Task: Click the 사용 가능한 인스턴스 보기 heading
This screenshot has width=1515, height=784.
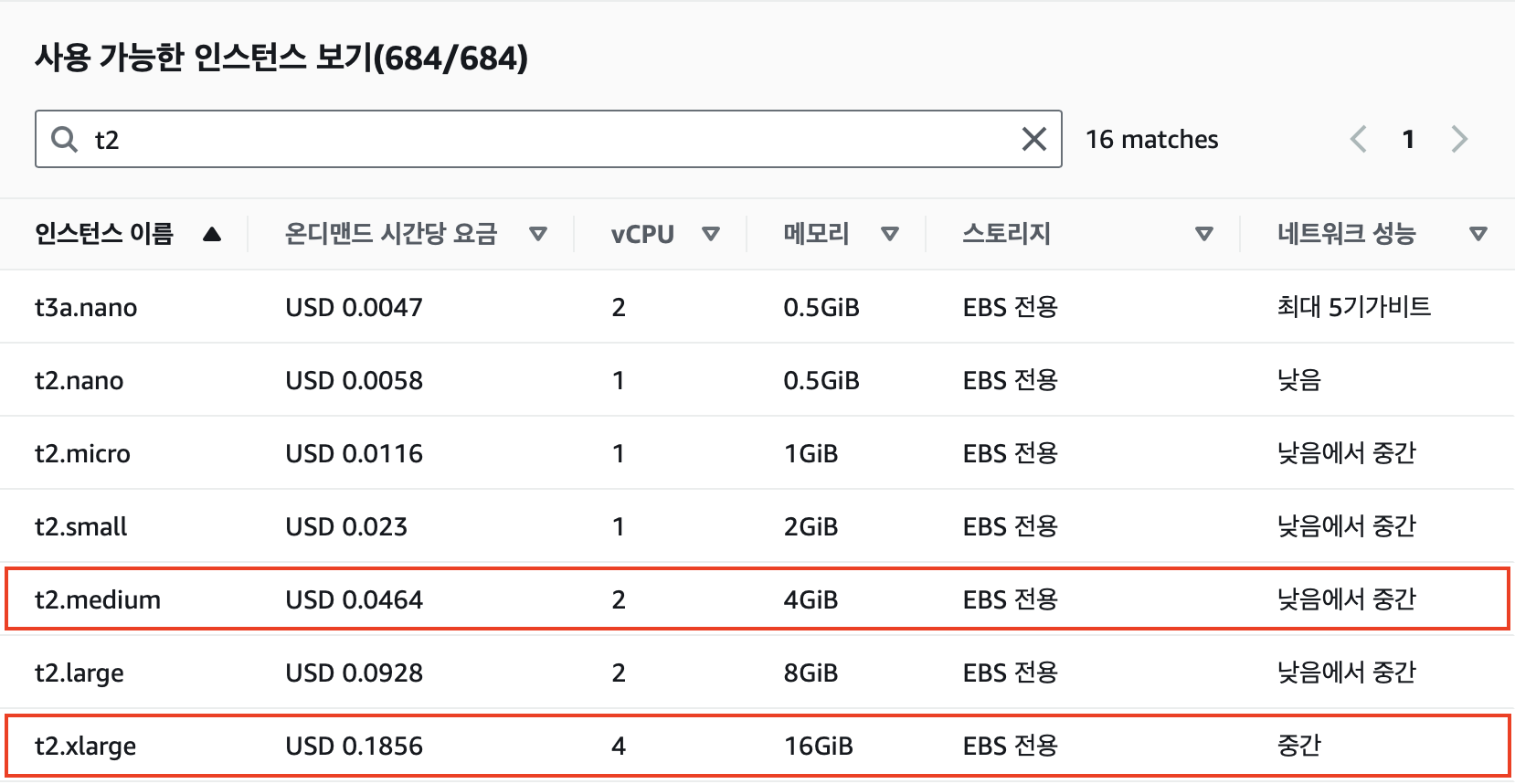Action: coord(281,58)
